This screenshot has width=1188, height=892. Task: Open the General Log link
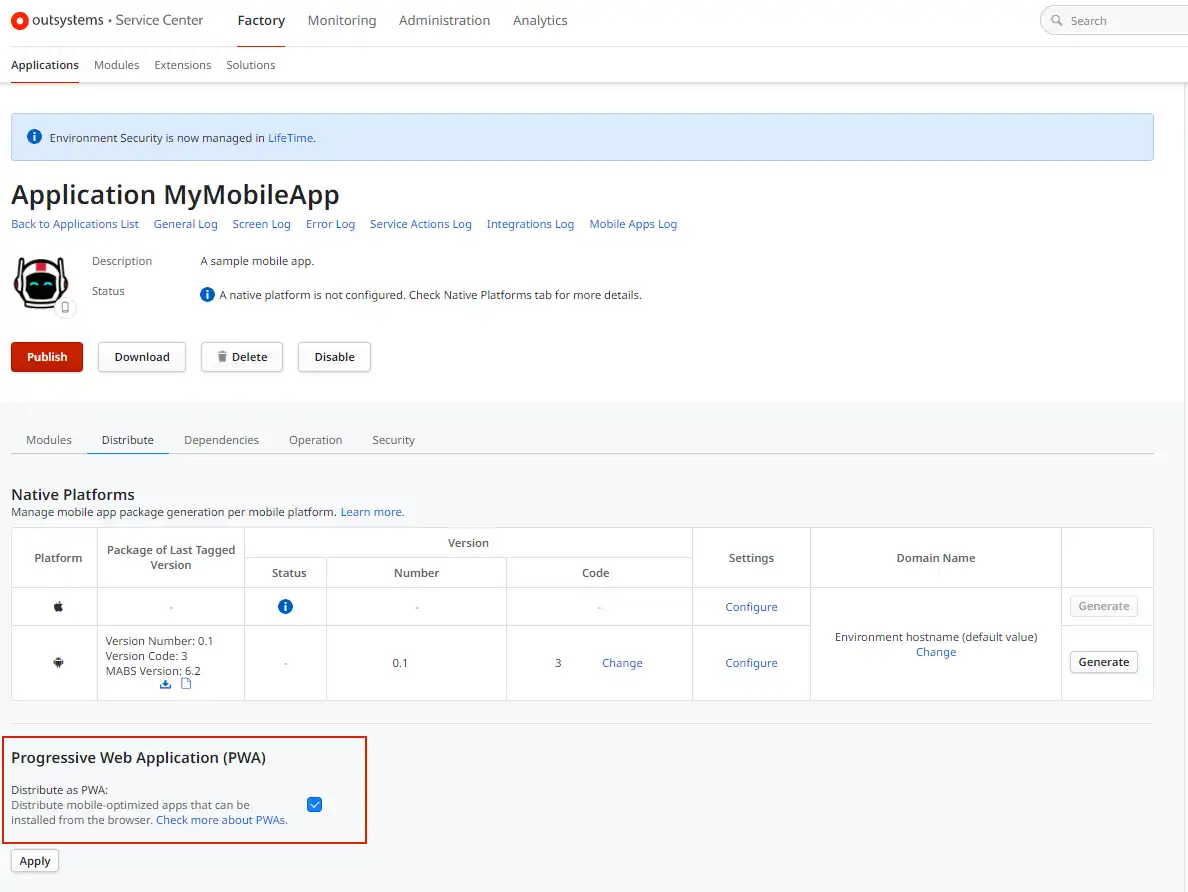pos(186,224)
